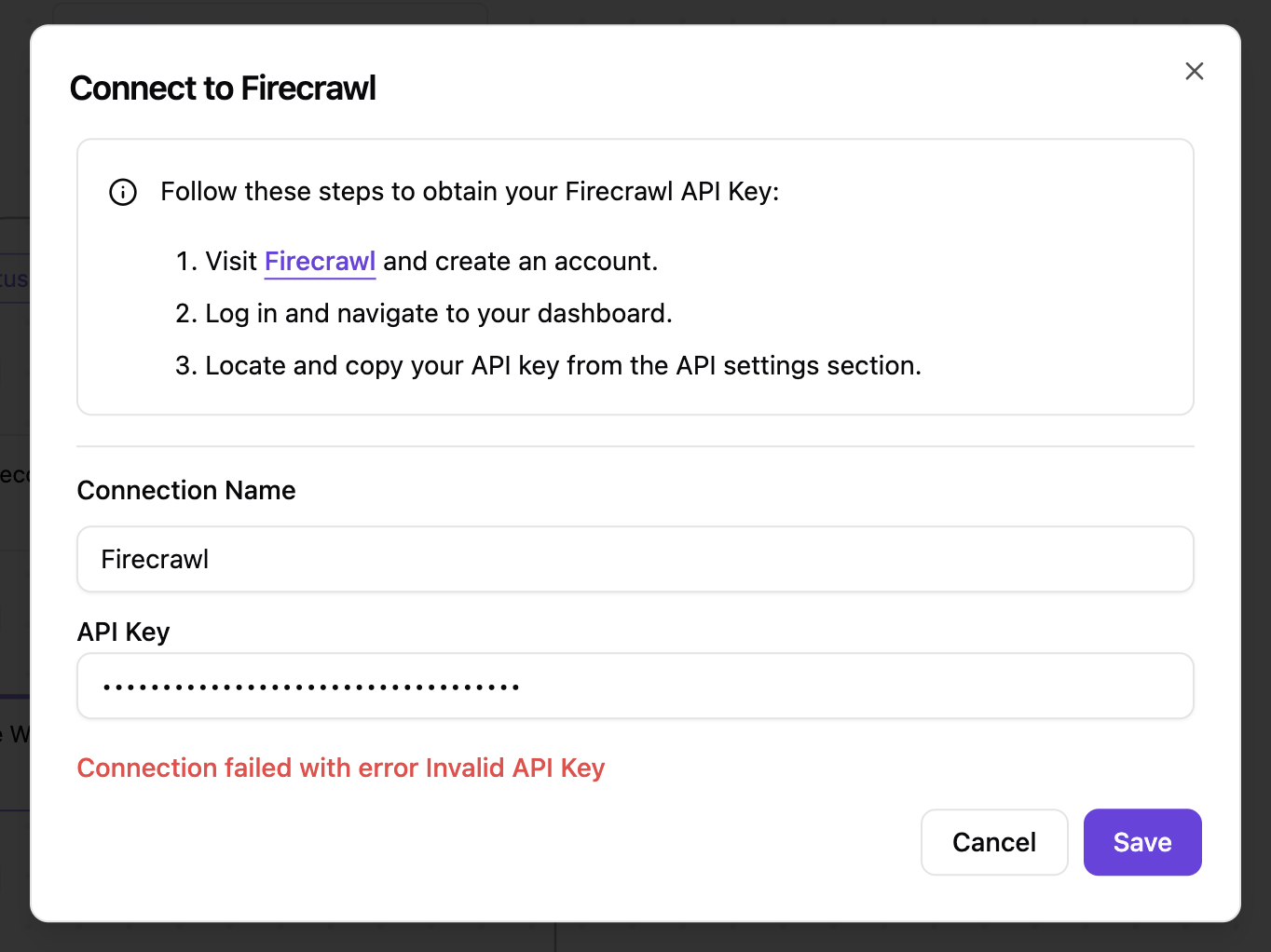Click the divider line above Connection Name
This screenshot has width=1271, height=952.
pyautogui.click(x=635, y=447)
